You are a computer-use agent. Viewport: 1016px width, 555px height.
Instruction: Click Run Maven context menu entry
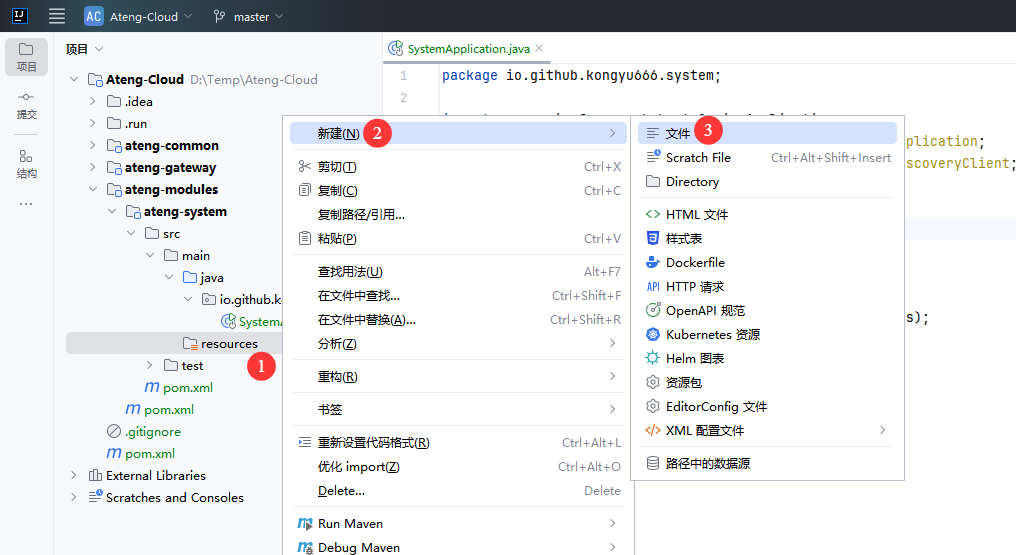(x=350, y=523)
